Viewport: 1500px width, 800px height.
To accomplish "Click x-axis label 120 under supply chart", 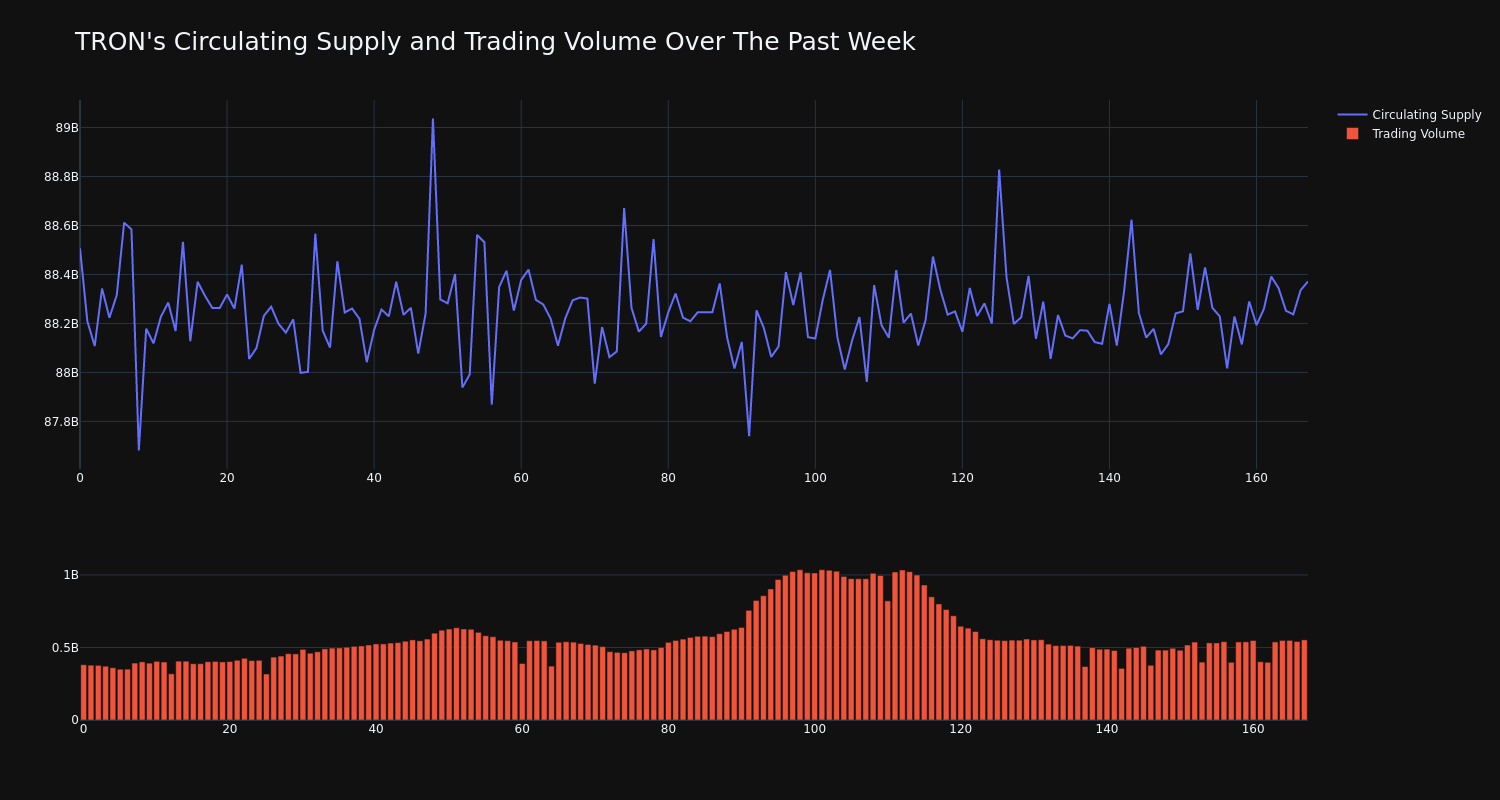I will (x=962, y=478).
